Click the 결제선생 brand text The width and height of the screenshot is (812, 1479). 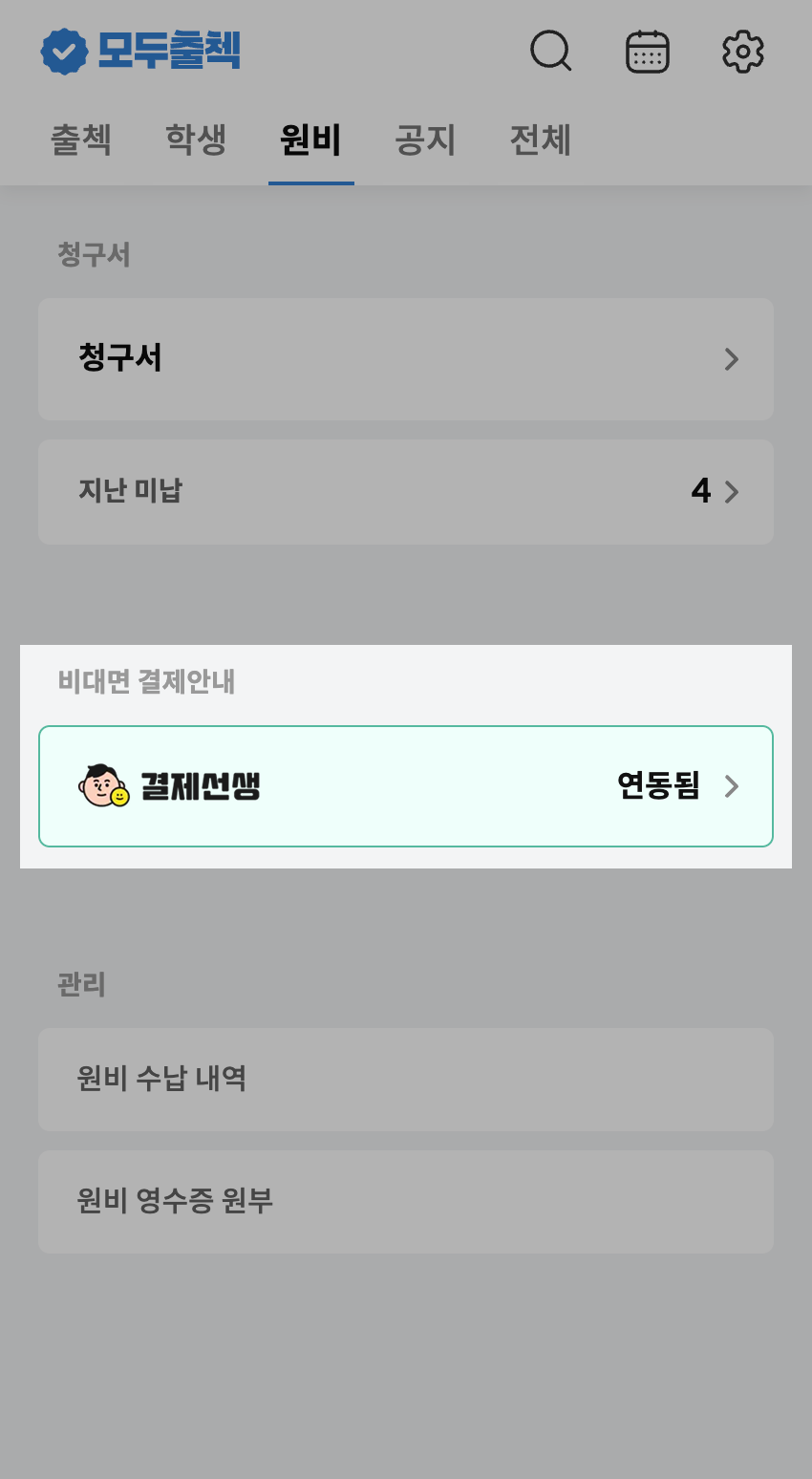[201, 786]
